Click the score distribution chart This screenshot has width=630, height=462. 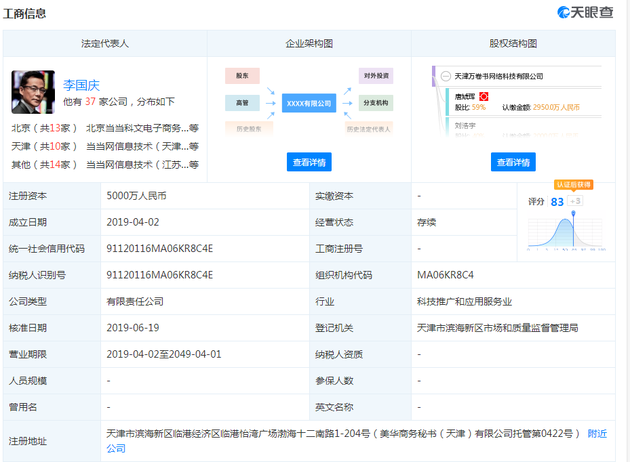[x=566, y=233]
